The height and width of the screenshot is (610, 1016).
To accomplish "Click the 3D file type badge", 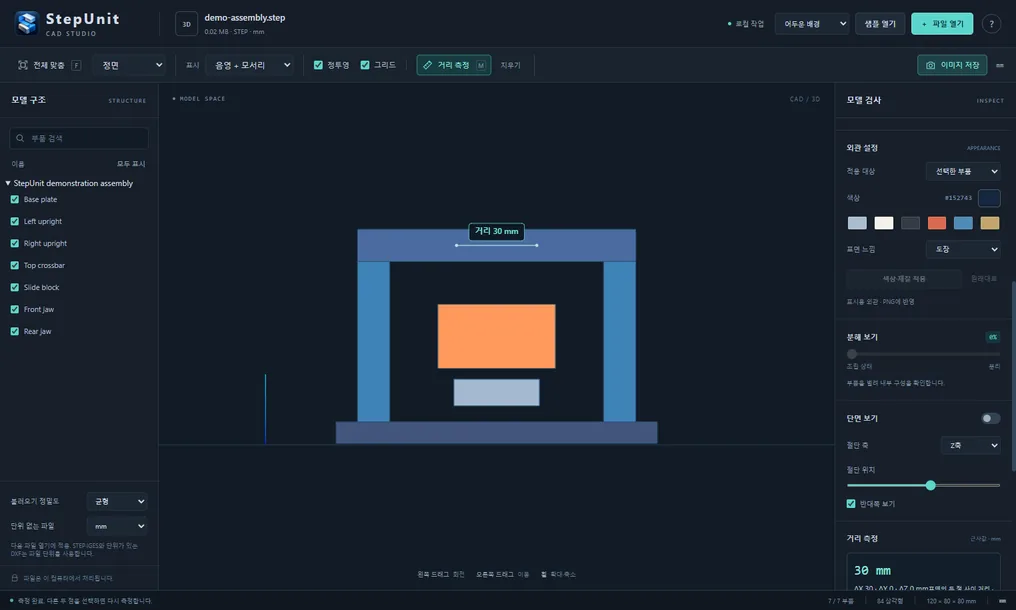I will [187, 24].
